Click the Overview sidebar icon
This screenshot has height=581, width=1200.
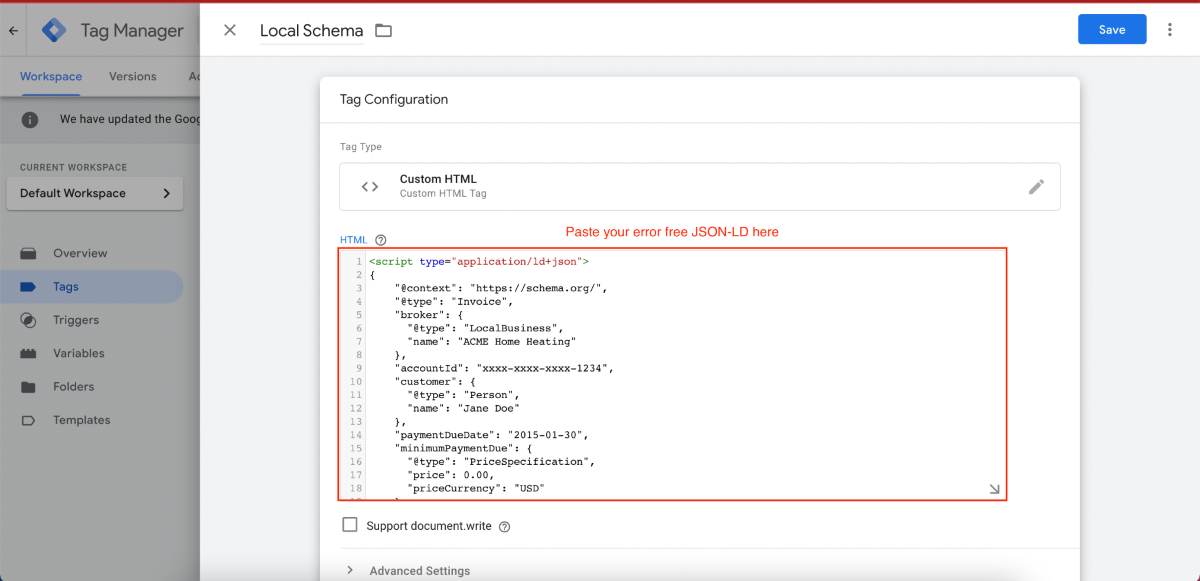[28, 253]
